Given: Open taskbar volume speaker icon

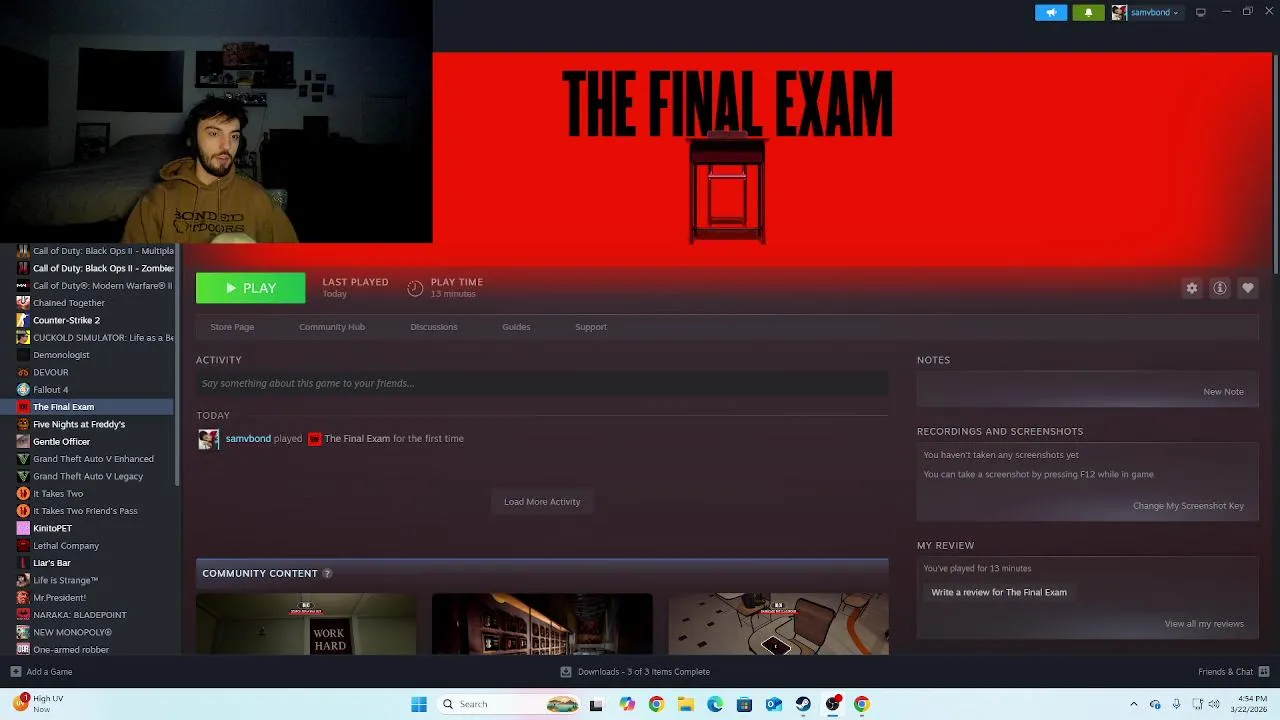Looking at the screenshot, I should coord(1214,704).
